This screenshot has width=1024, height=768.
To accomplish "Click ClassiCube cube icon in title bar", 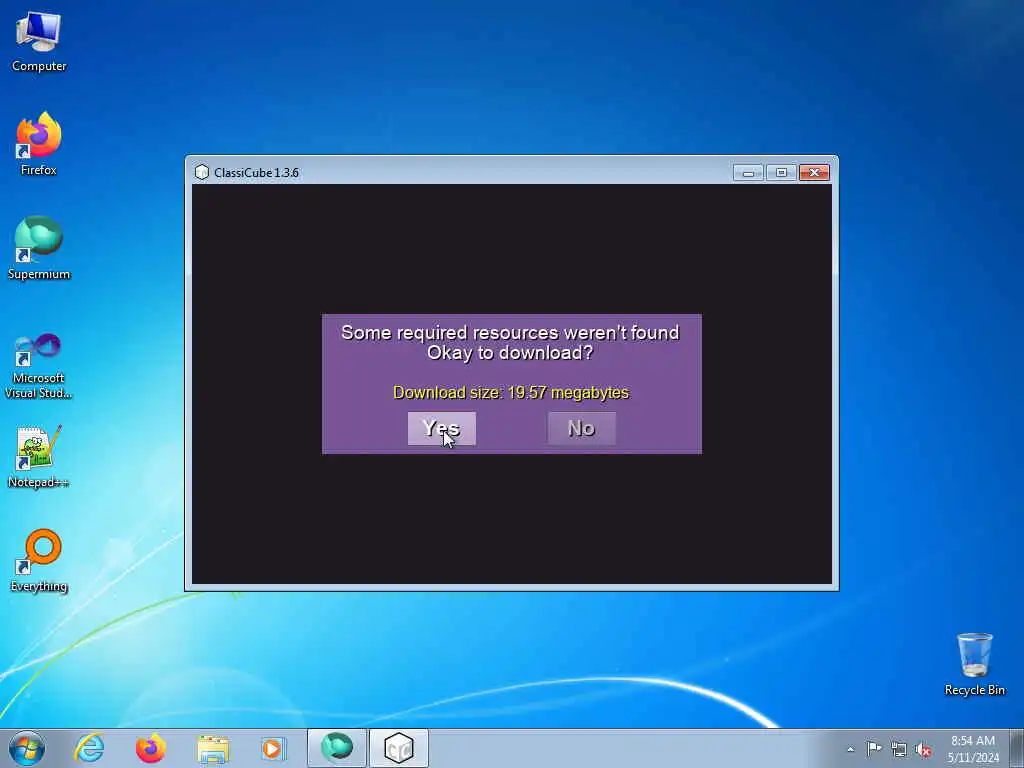I will pos(202,172).
